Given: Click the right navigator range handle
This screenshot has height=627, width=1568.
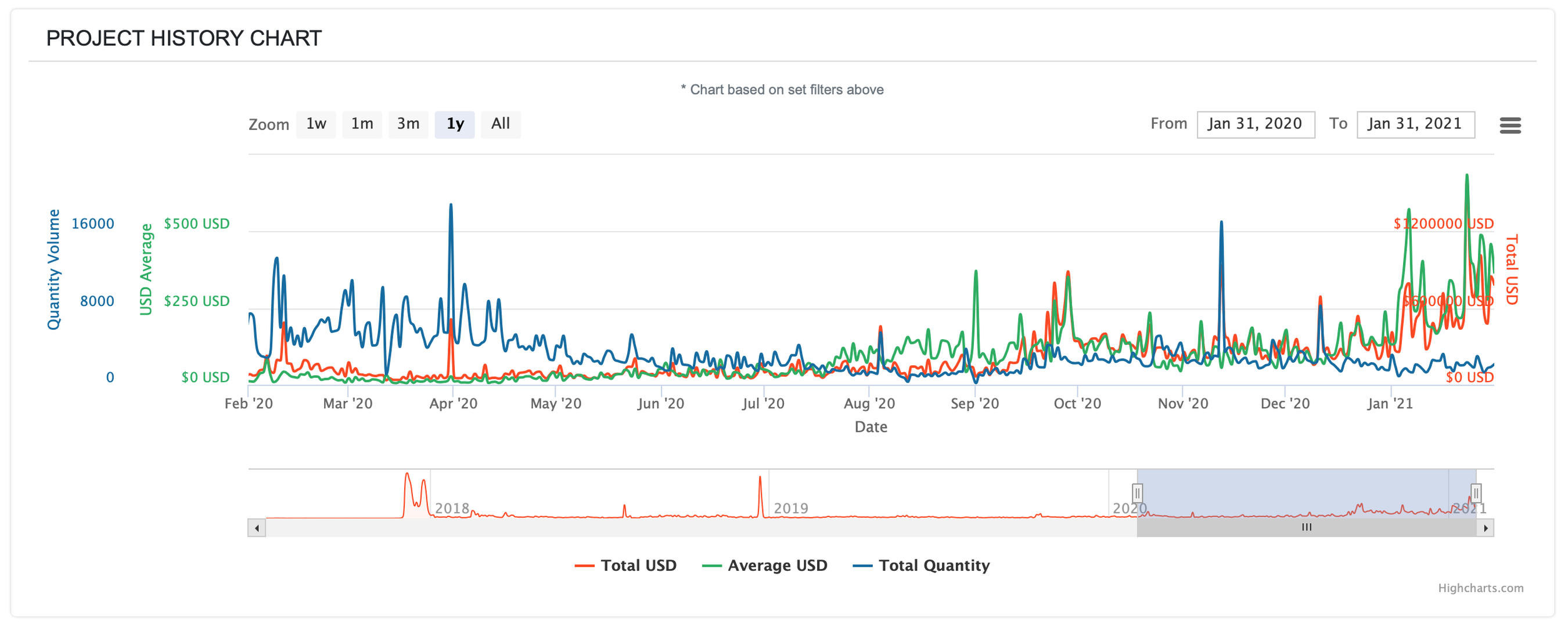Looking at the screenshot, I should pos(1476,492).
